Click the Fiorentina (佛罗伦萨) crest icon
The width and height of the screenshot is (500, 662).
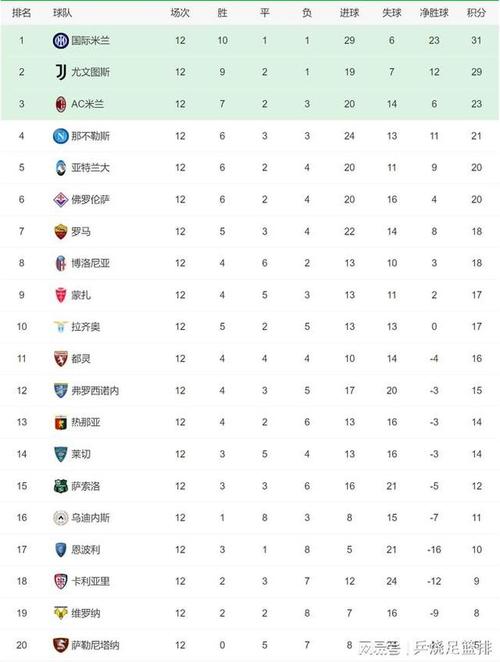point(61,200)
